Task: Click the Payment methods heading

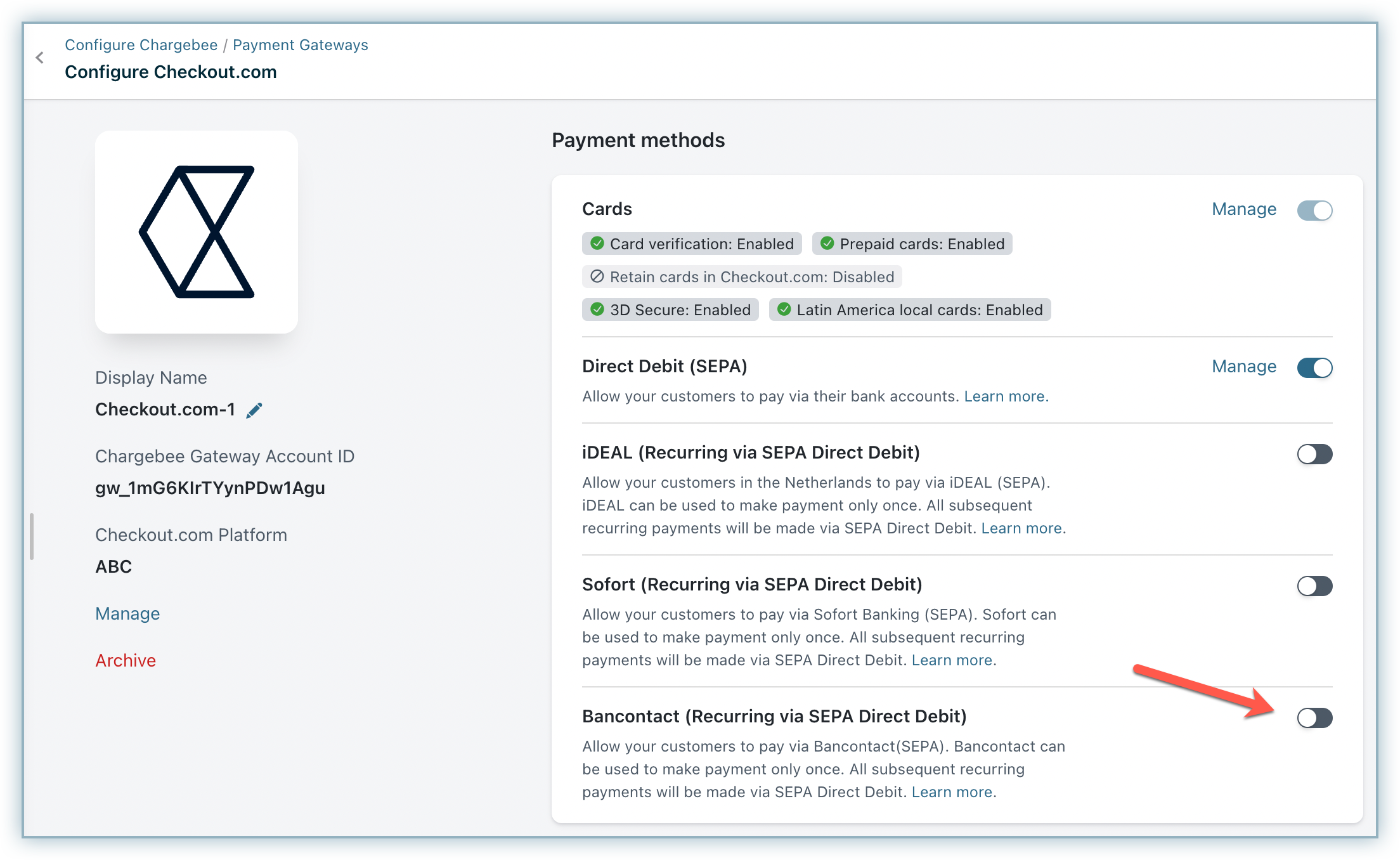Action: click(638, 140)
